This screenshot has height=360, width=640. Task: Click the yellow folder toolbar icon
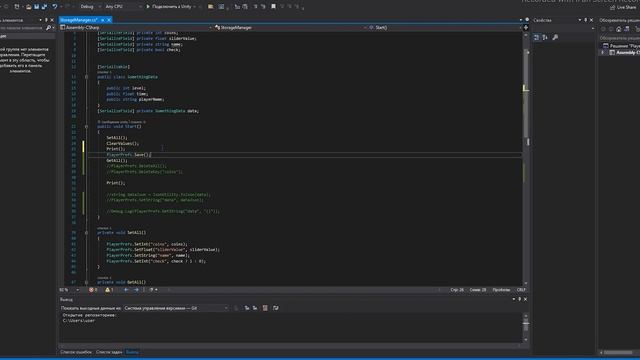point(211,7)
